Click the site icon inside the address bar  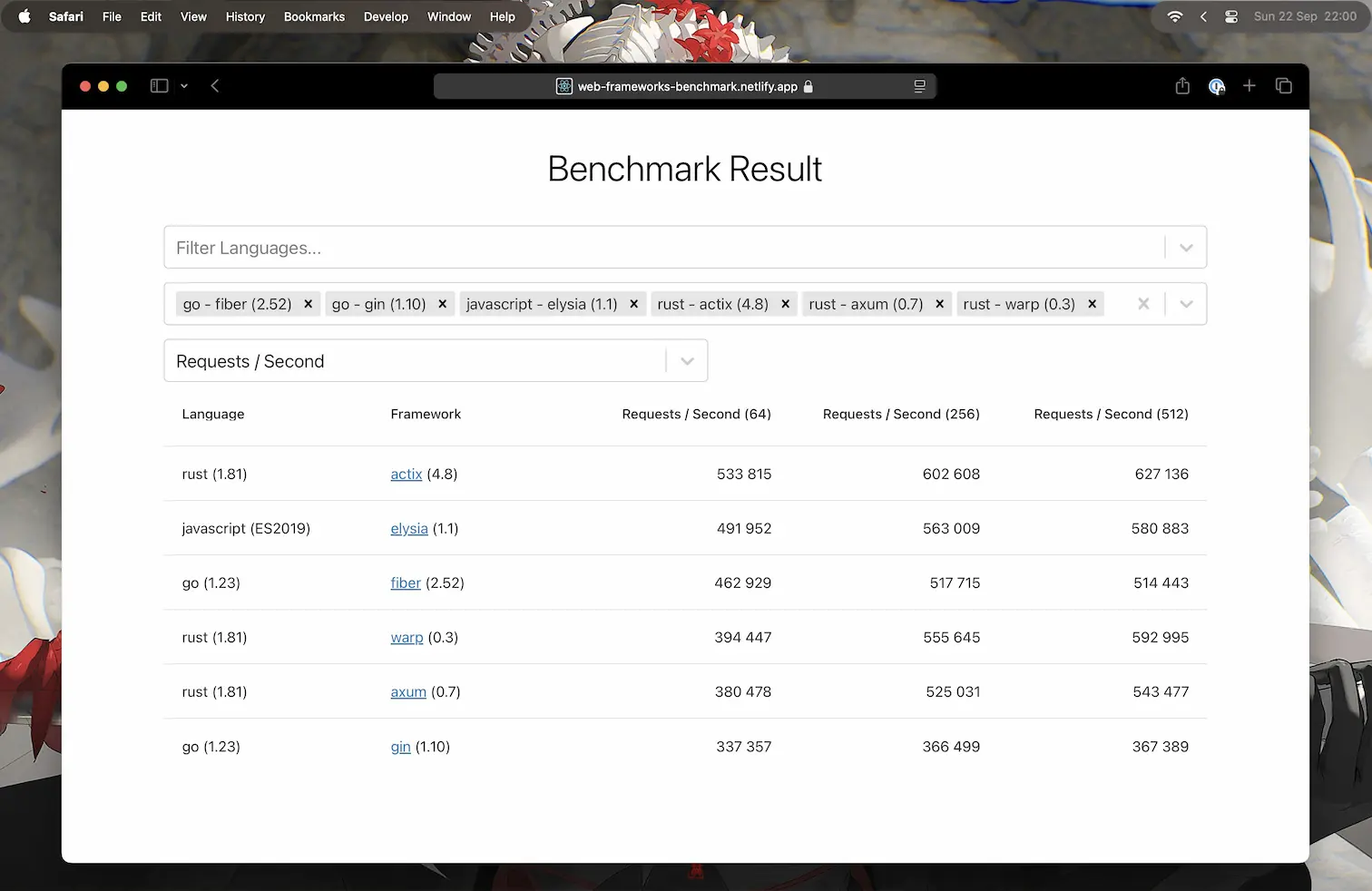[x=563, y=86]
